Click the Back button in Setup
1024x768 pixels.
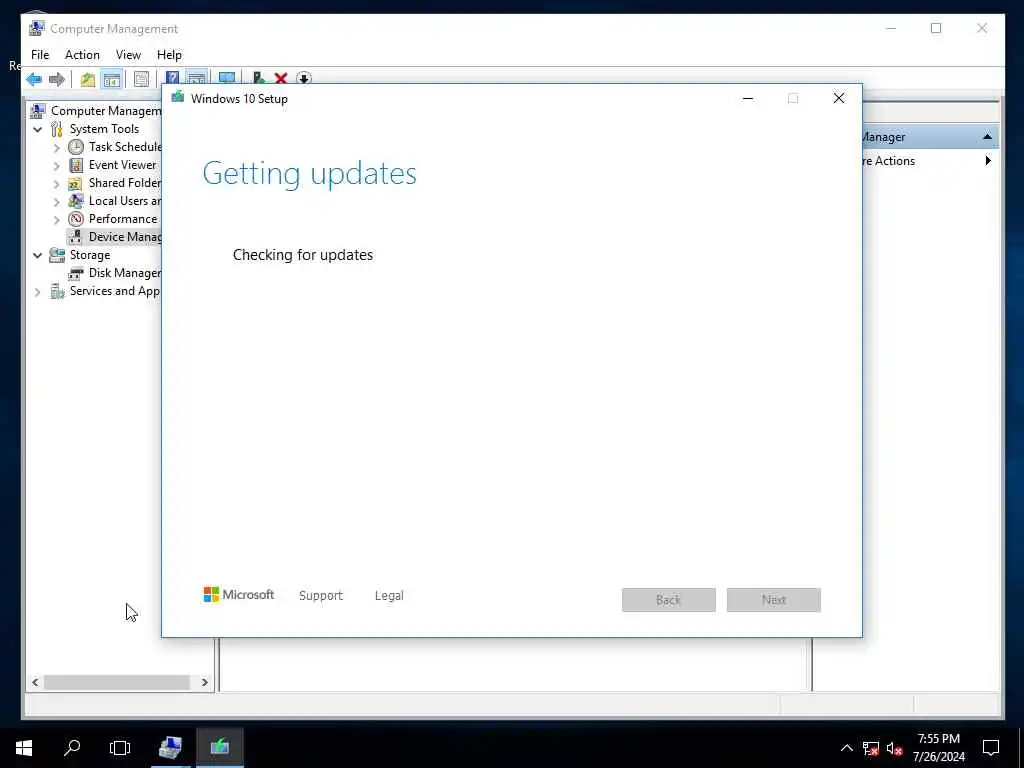click(x=669, y=600)
